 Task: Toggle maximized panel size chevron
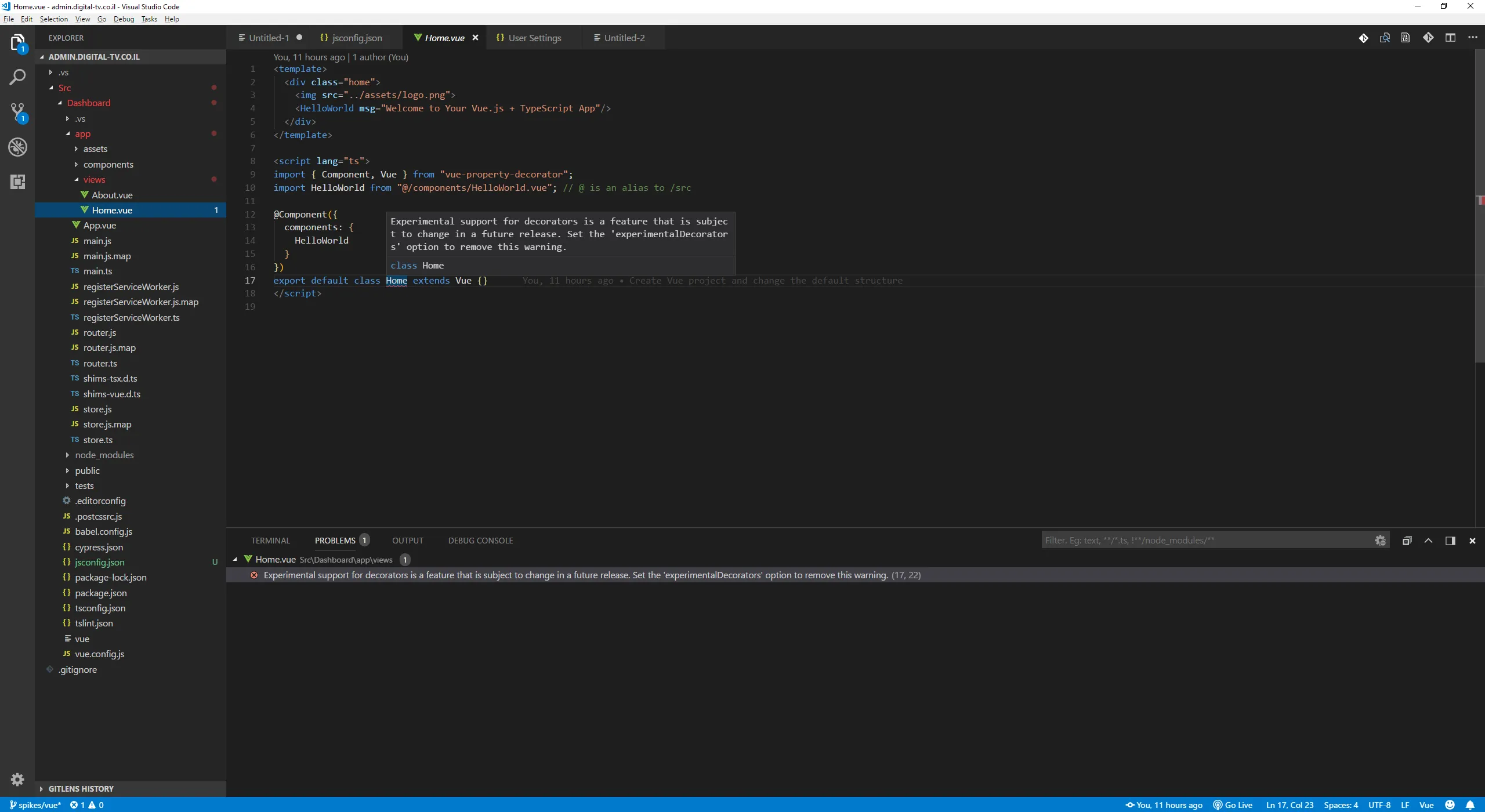point(1428,541)
